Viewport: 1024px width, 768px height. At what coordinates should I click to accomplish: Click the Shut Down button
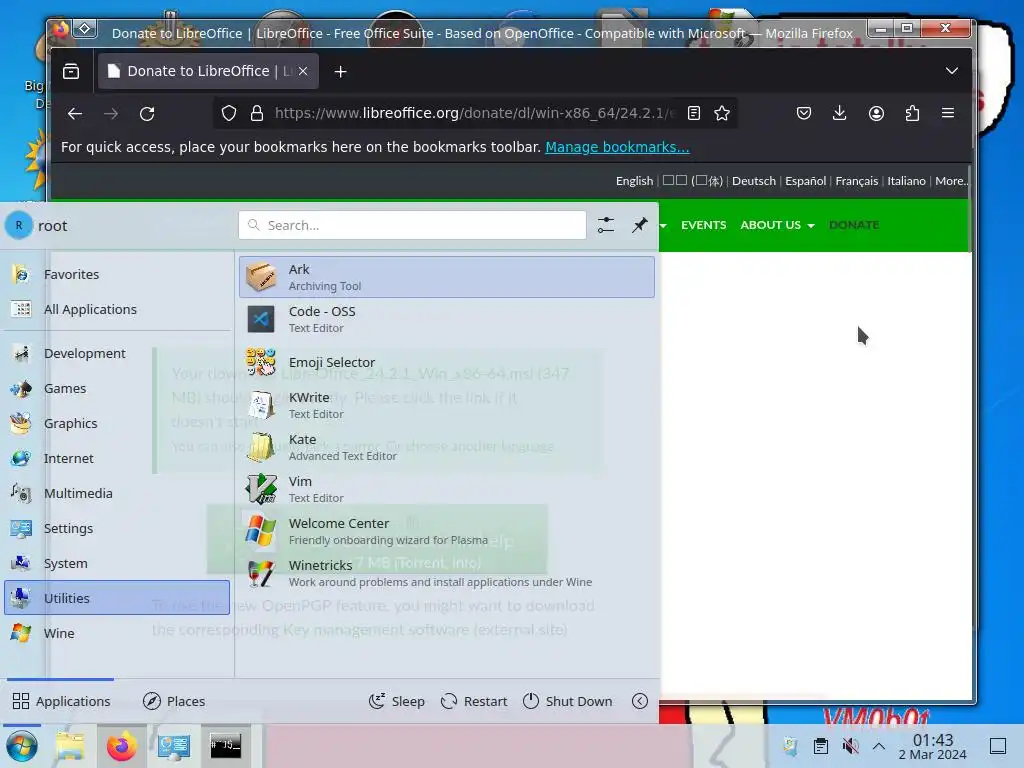(568, 701)
